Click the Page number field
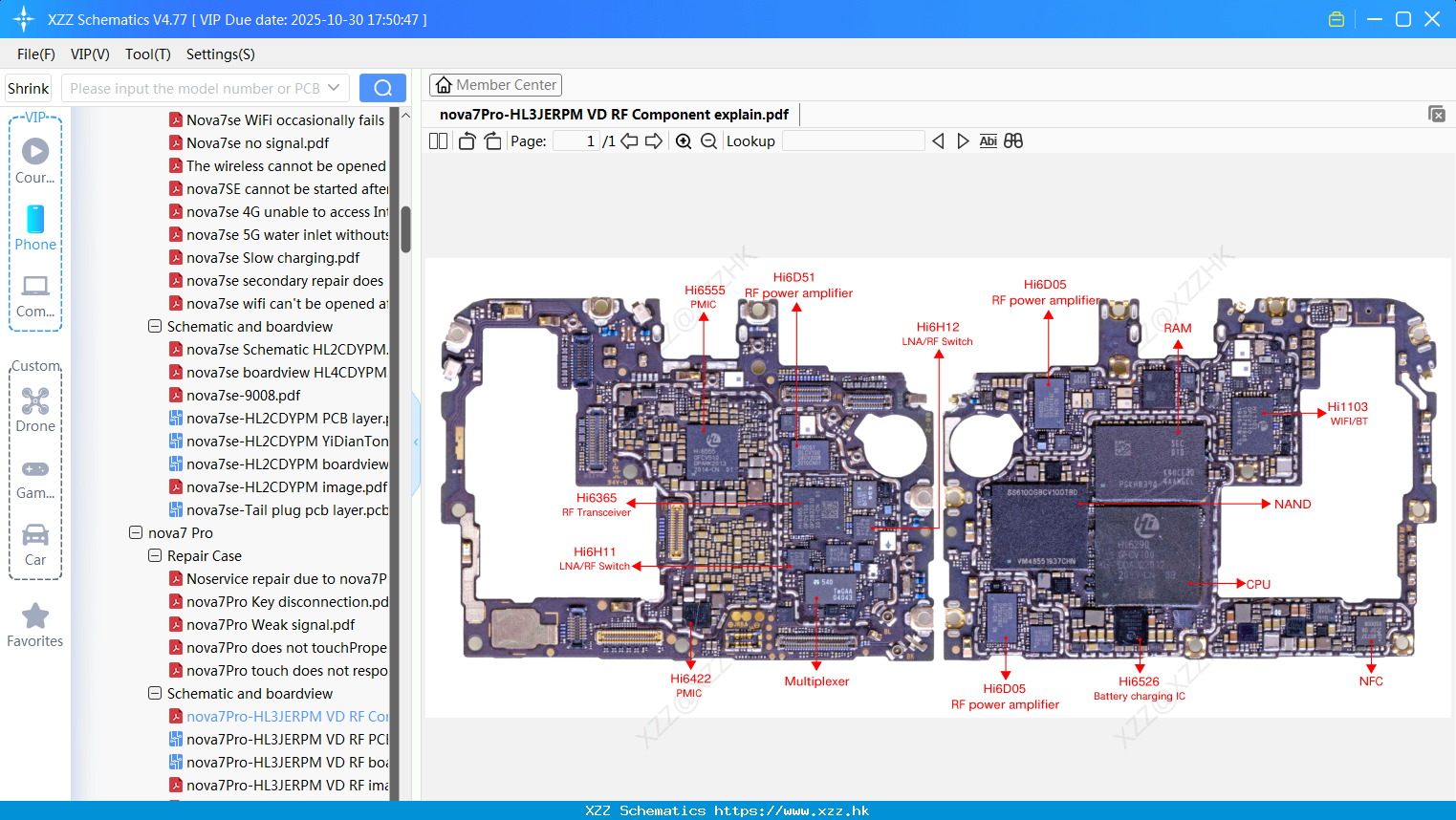The image size is (1456, 820). (x=577, y=141)
